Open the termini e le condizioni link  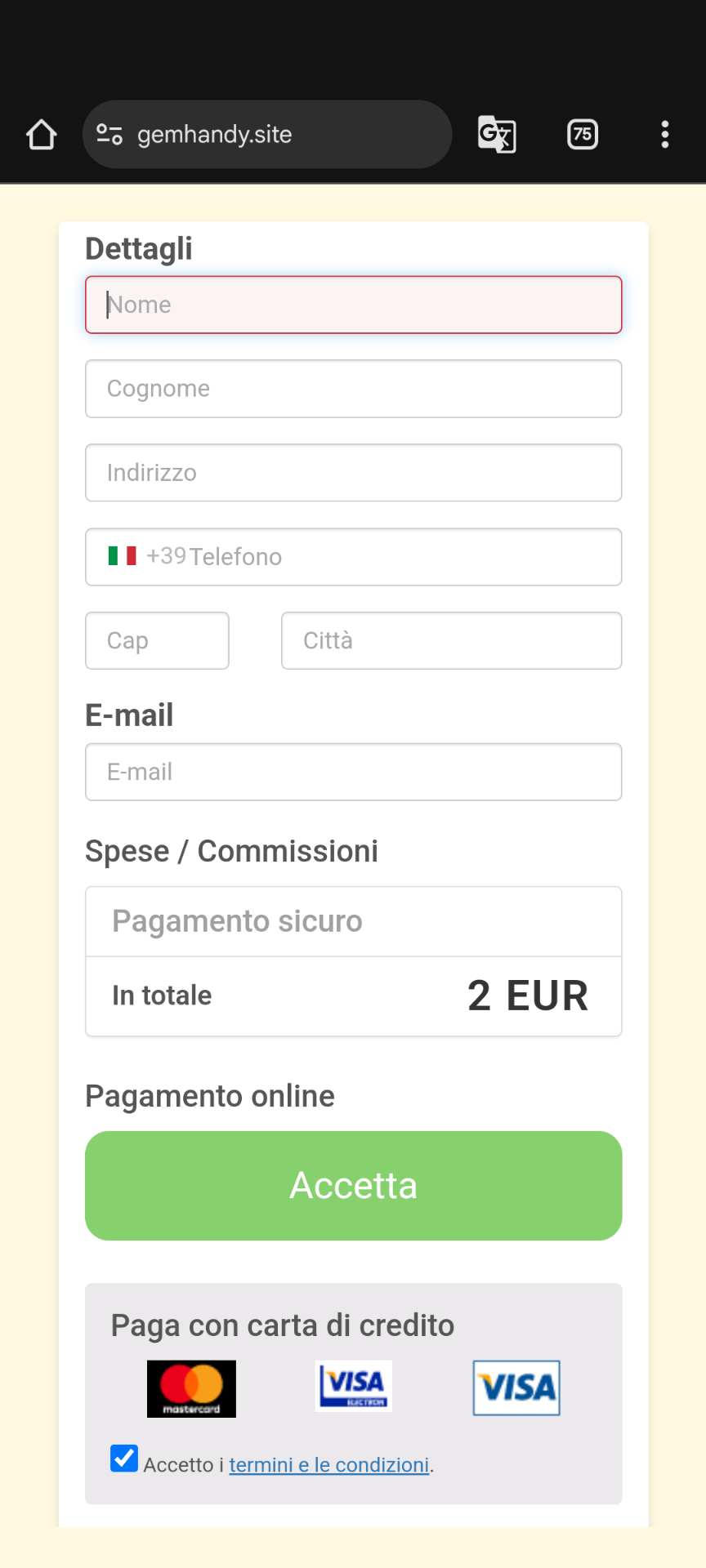[x=329, y=1465]
